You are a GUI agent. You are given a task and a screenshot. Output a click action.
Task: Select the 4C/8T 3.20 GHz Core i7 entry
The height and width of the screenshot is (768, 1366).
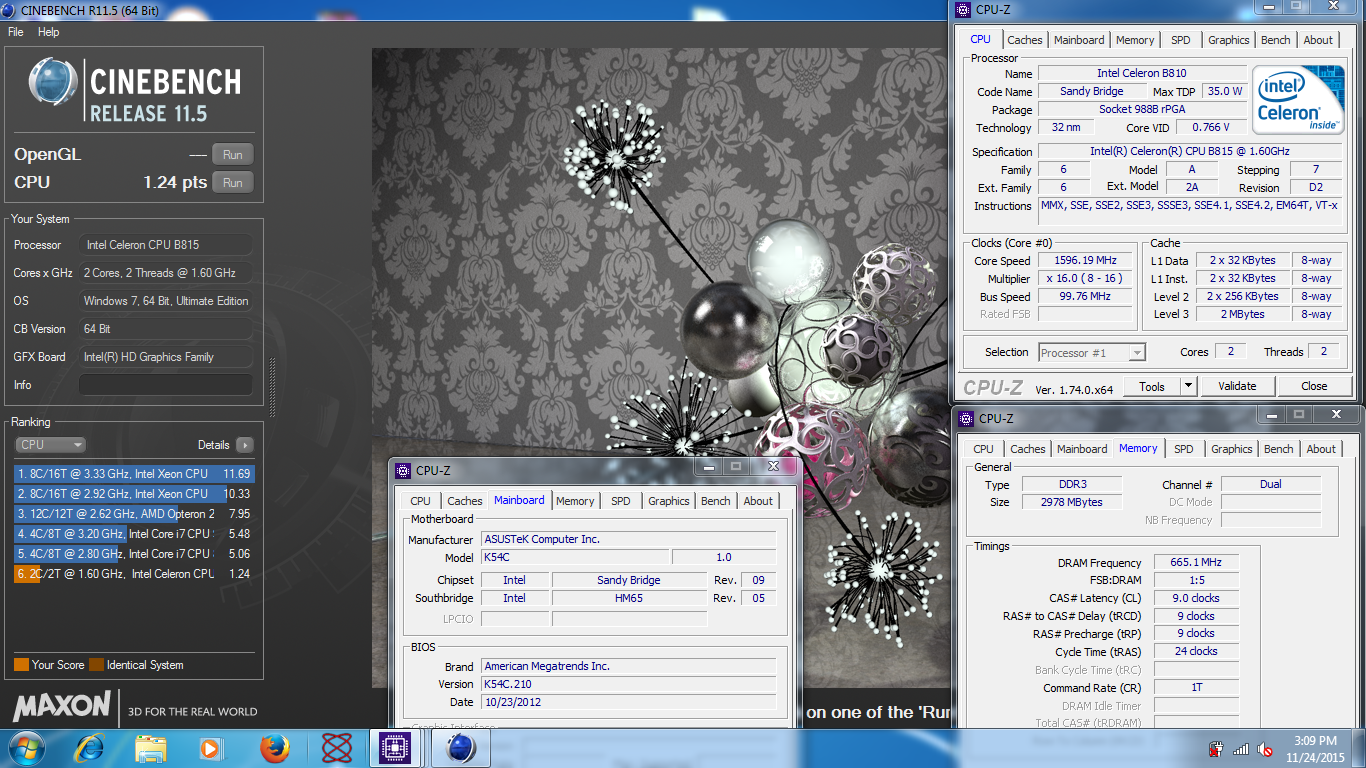[134, 534]
